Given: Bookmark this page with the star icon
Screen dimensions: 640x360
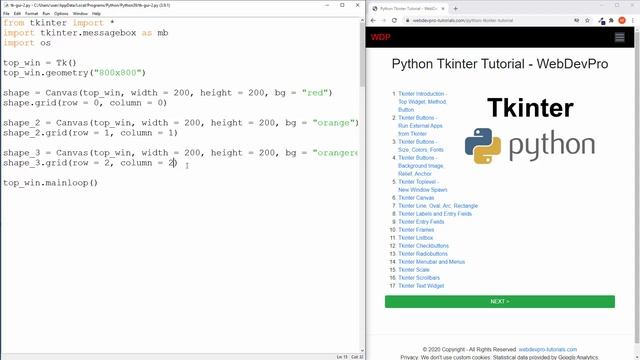Looking at the screenshot, I should [587, 20].
